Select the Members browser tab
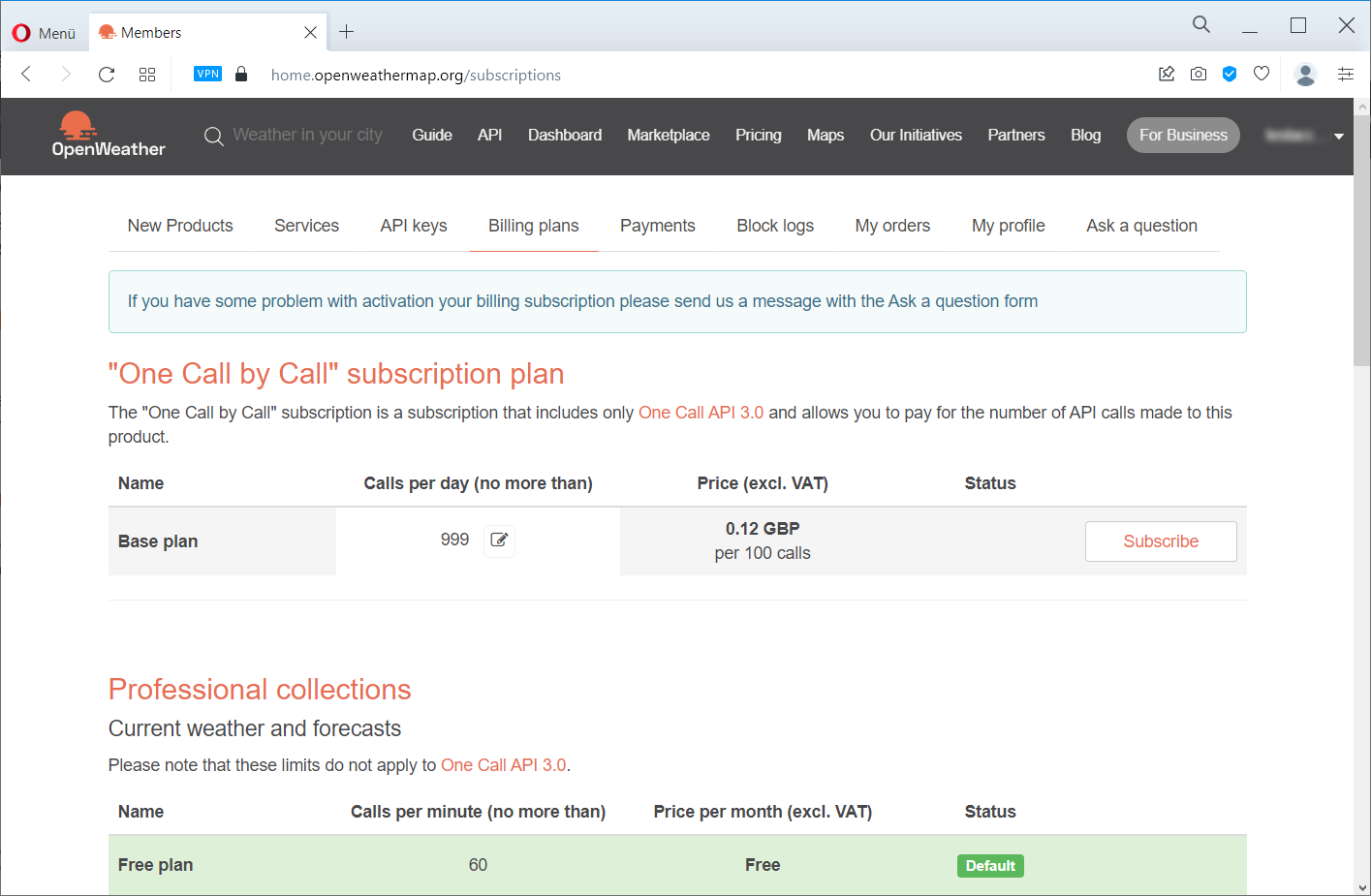 tap(207, 32)
